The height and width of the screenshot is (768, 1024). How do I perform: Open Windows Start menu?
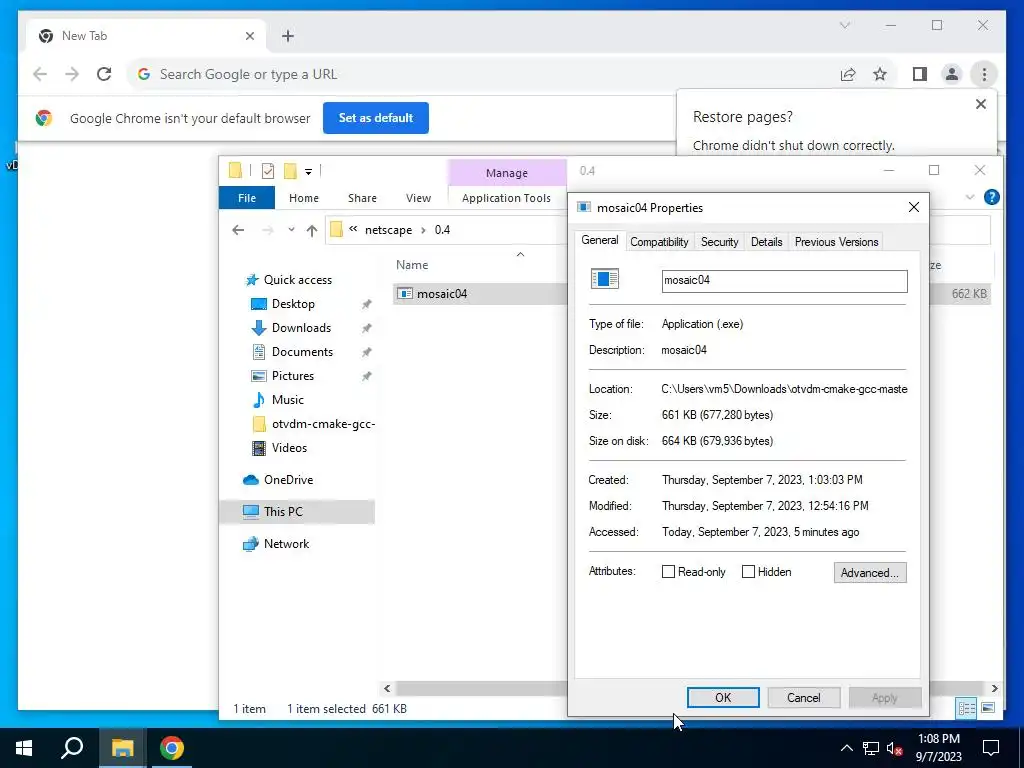pyautogui.click(x=24, y=748)
